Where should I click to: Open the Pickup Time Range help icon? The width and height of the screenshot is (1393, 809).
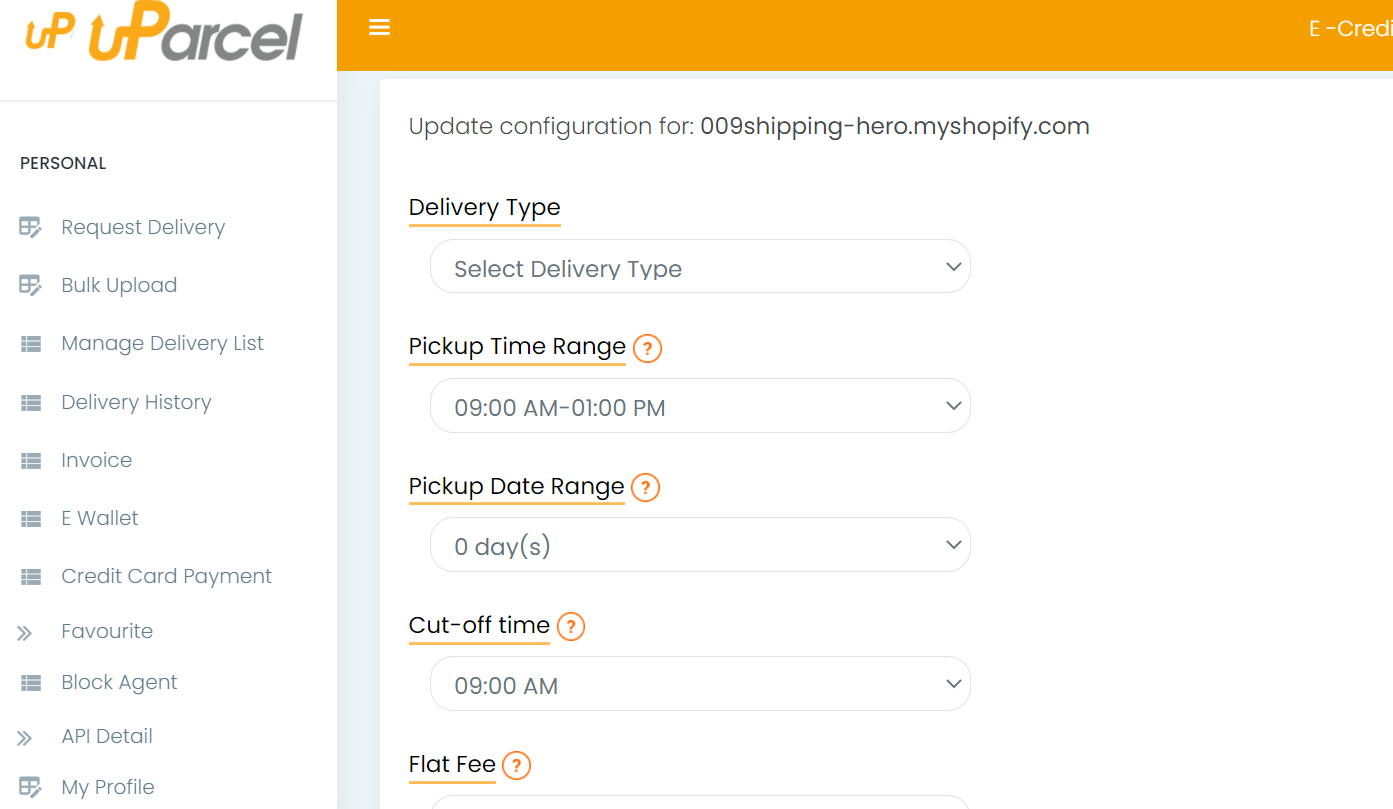tap(646, 349)
